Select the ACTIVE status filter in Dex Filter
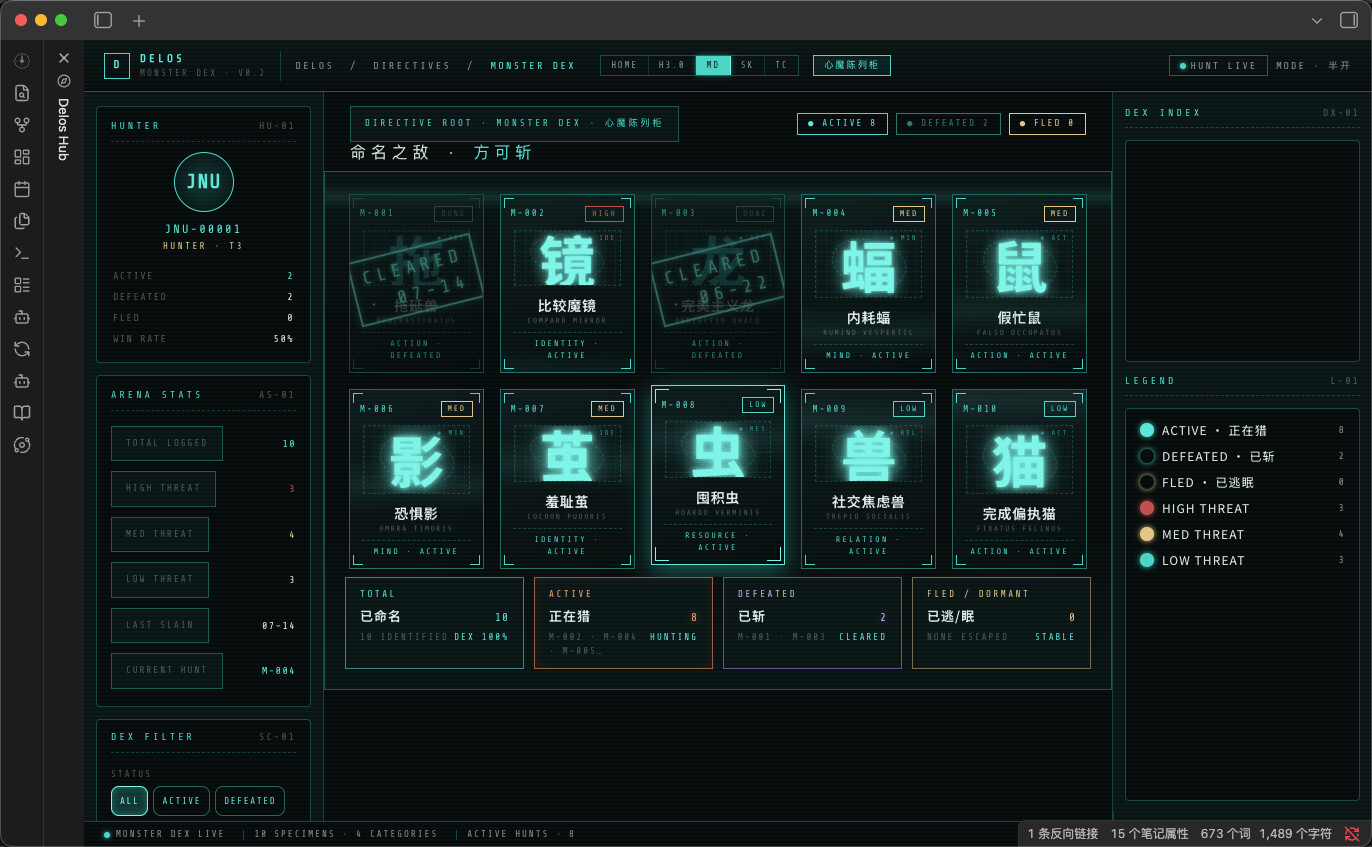Image resolution: width=1372 pixels, height=847 pixels. point(181,801)
